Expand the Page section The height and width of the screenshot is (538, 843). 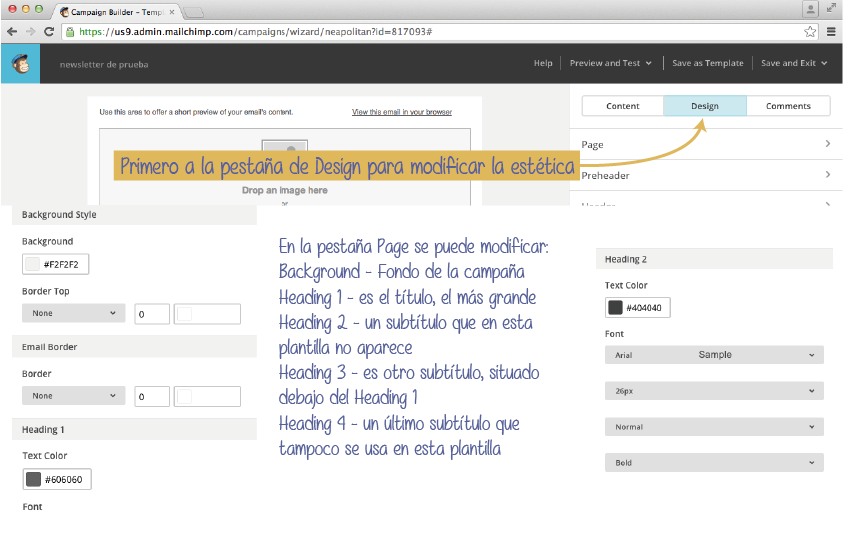coord(706,144)
